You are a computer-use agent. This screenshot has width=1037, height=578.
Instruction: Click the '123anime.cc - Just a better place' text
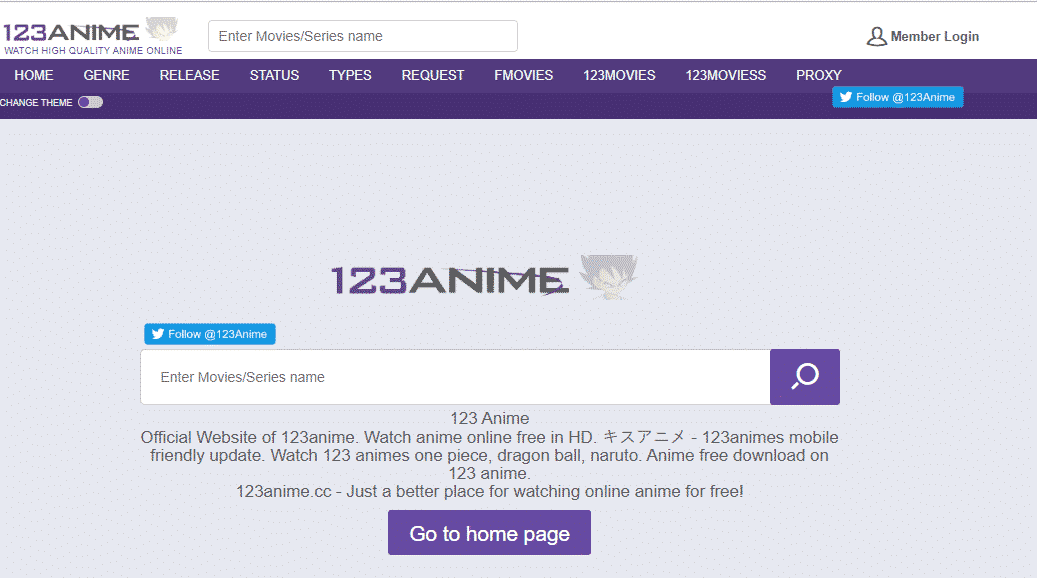click(490, 491)
